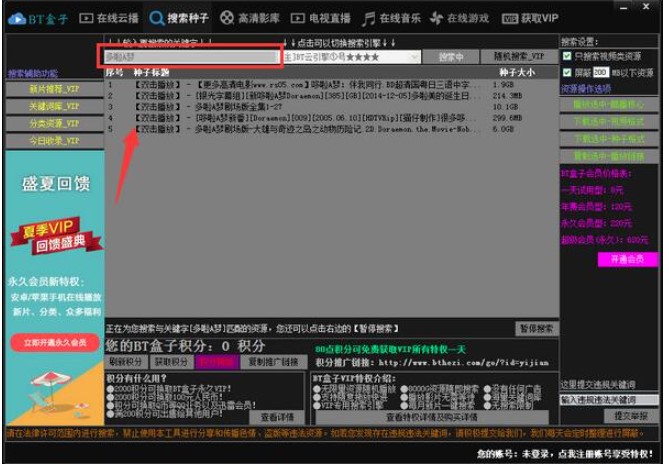Click the 刷新积分 button

click(126, 362)
